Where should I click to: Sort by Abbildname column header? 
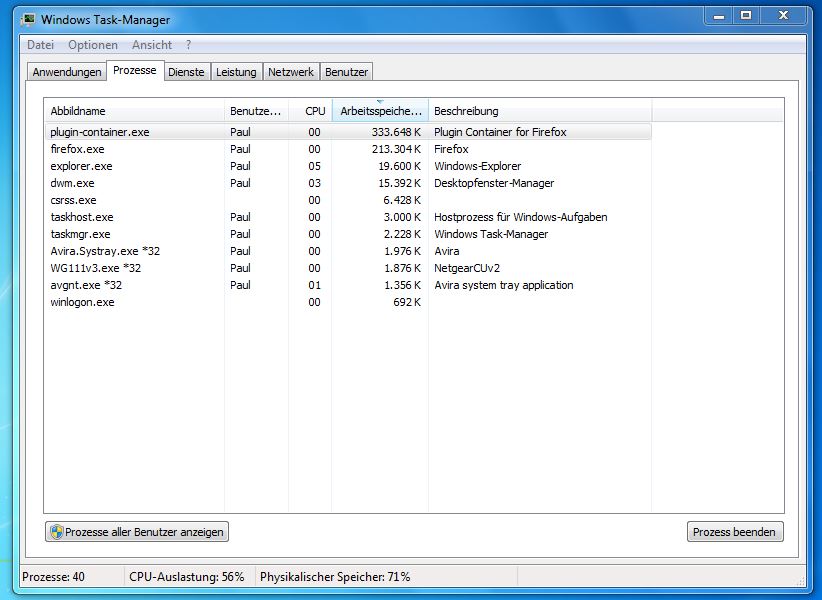(x=134, y=111)
